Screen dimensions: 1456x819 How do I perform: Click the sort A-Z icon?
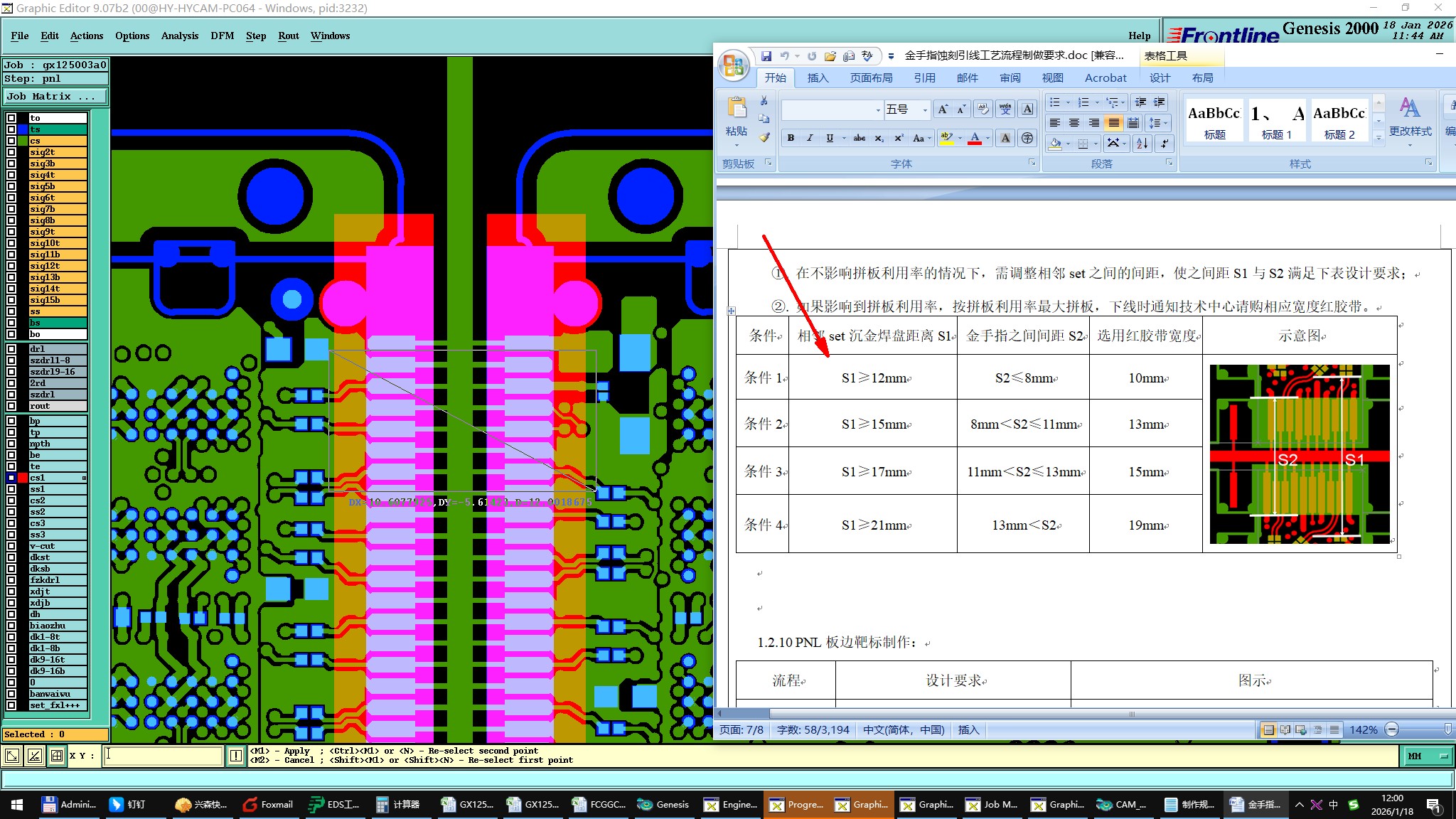(x=1142, y=144)
